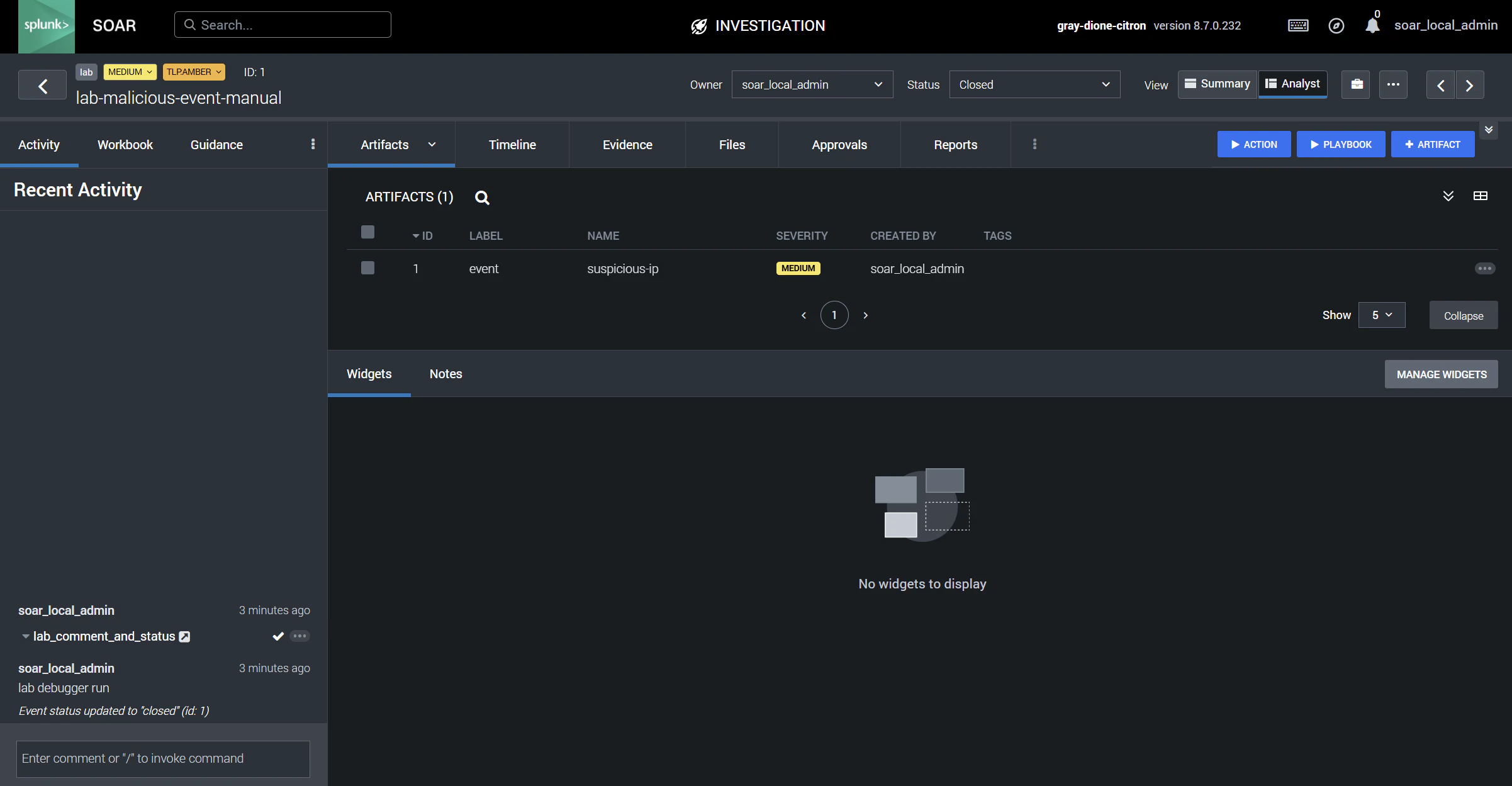The width and height of the screenshot is (1512, 786).
Task: Open left panel tabs kebab menu
Action: (313, 144)
